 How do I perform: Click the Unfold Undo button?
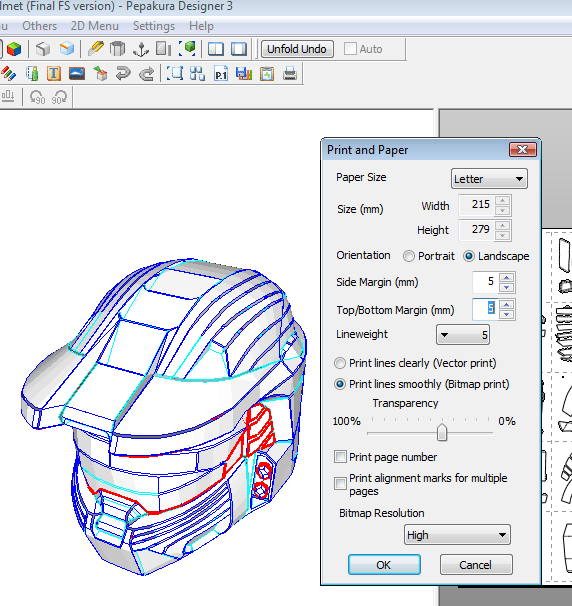(x=297, y=49)
